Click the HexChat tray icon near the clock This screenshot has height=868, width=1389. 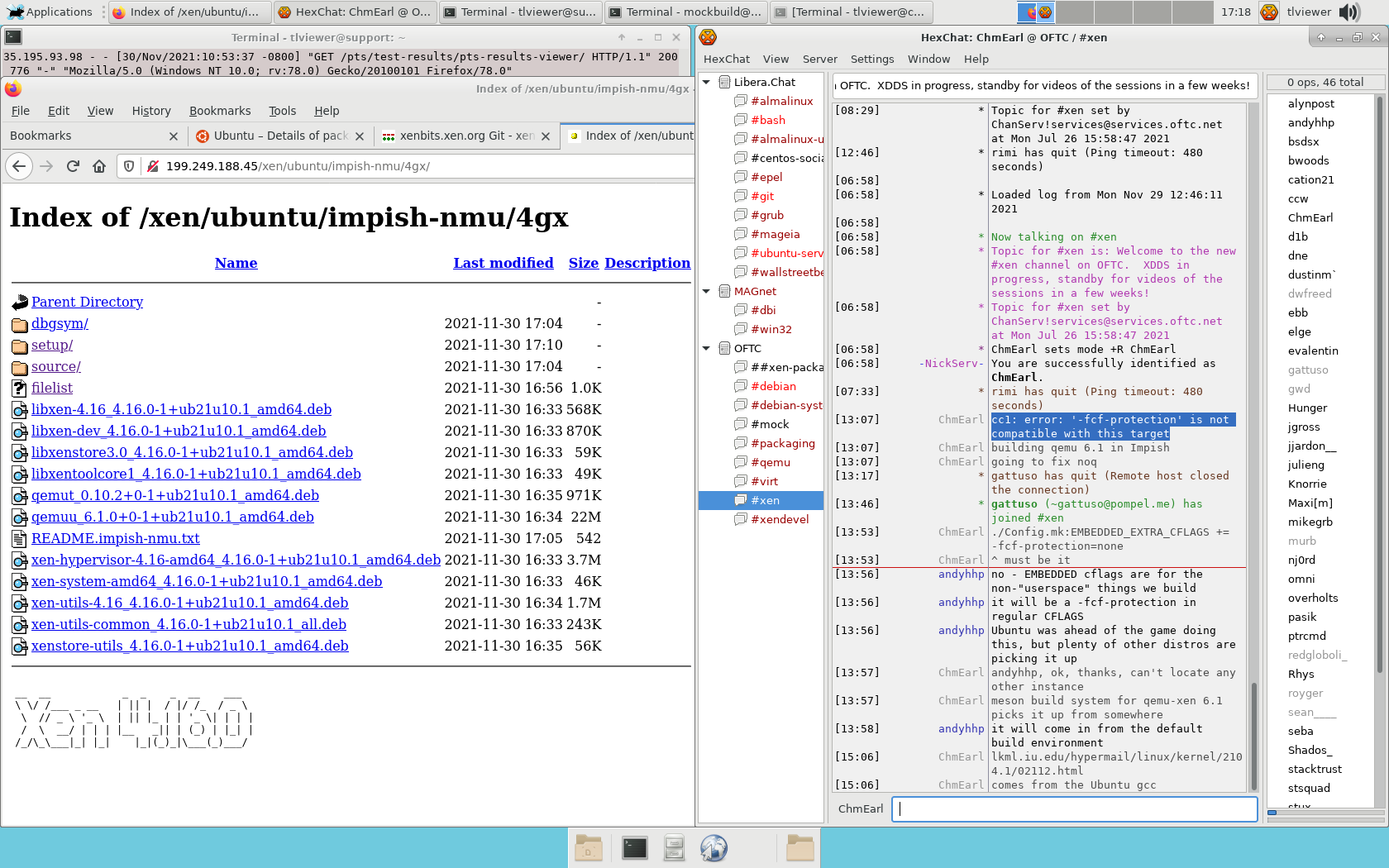tap(1269, 12)
